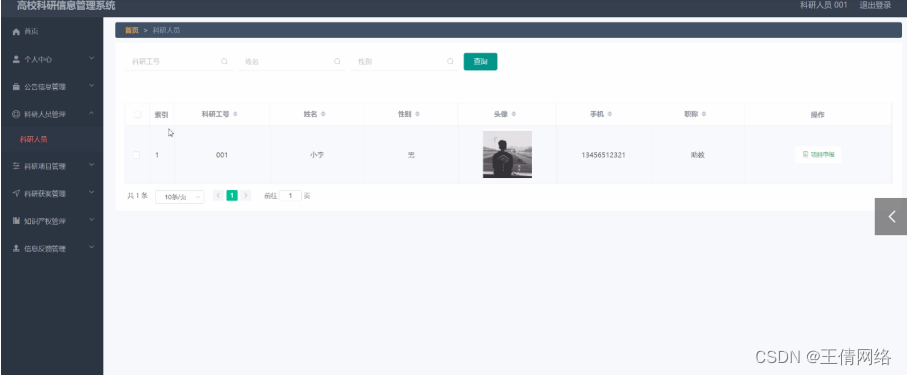Click the 操作 column header
This screenshot has height=375, width=907.
[817, 115]
